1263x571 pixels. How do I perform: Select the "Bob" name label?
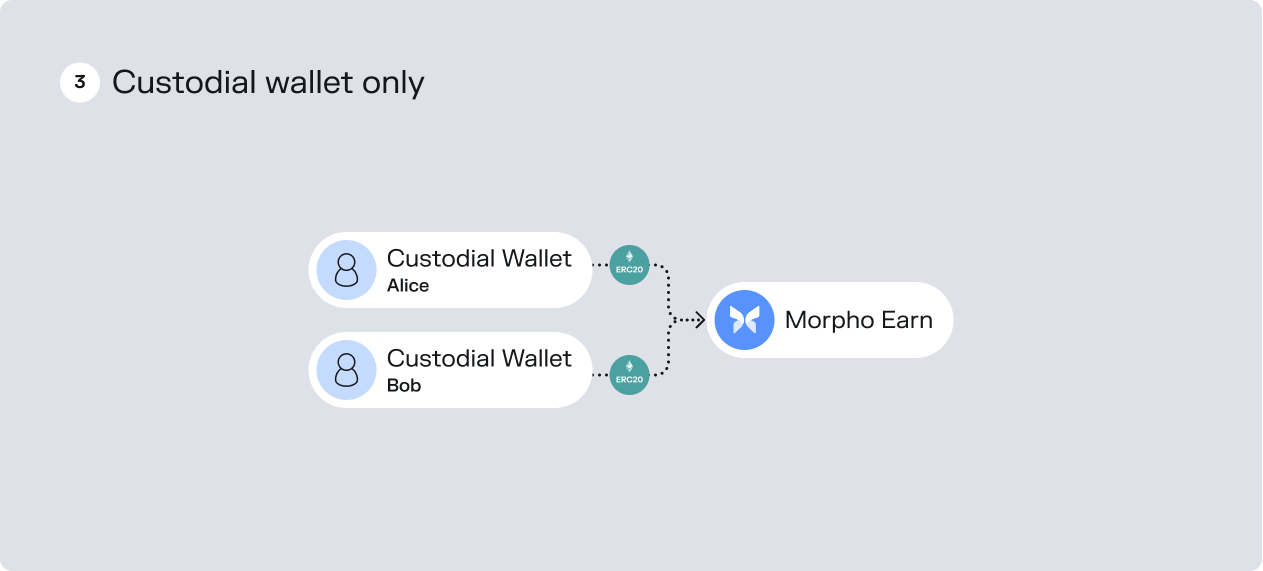[x=404, y=386]
